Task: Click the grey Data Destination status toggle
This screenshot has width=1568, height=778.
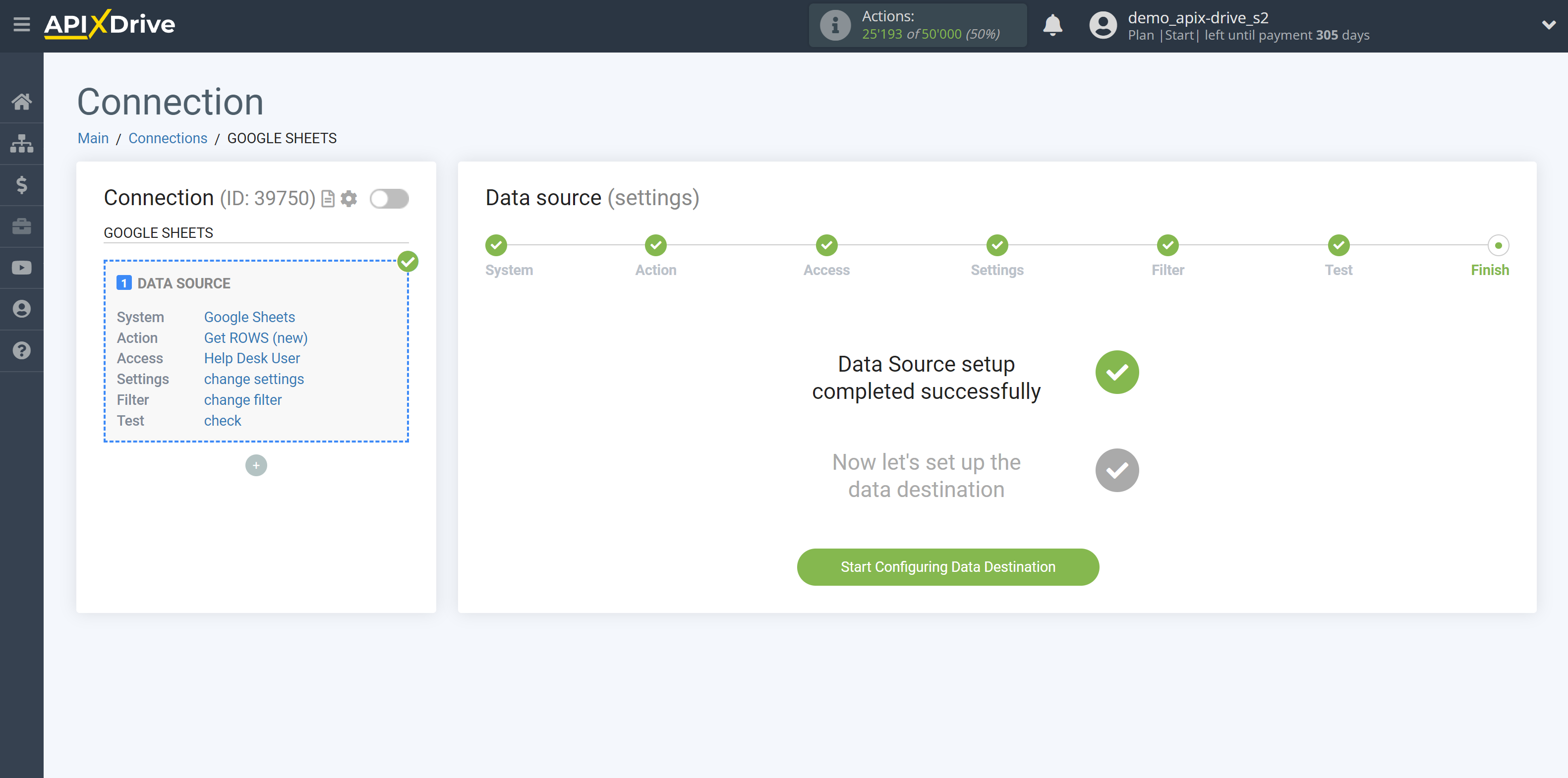Action: pos(1116,470)
